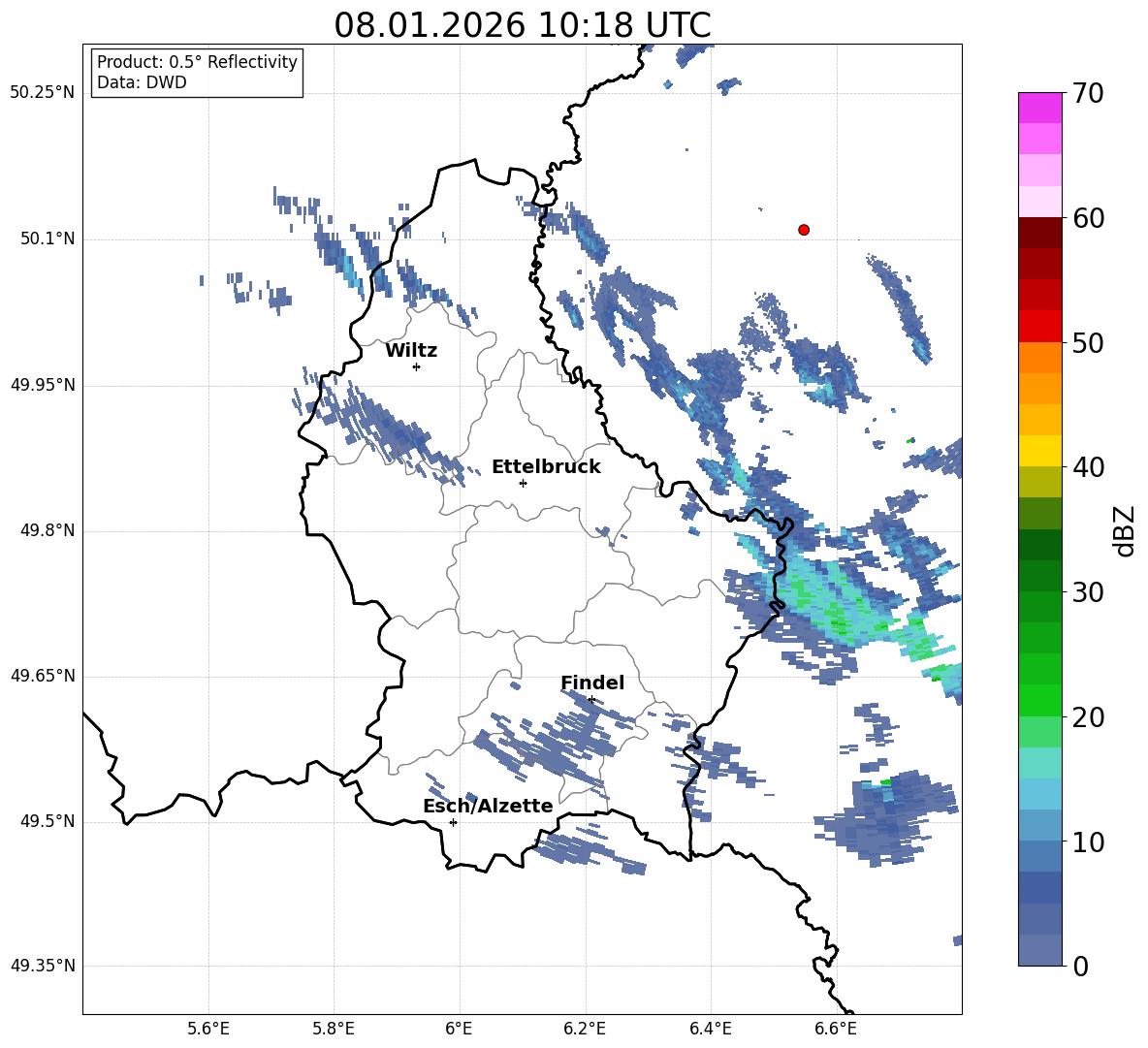
Task: Click the bright yellow colorbar segment above 40
Action: click(x=1039, y=451)
